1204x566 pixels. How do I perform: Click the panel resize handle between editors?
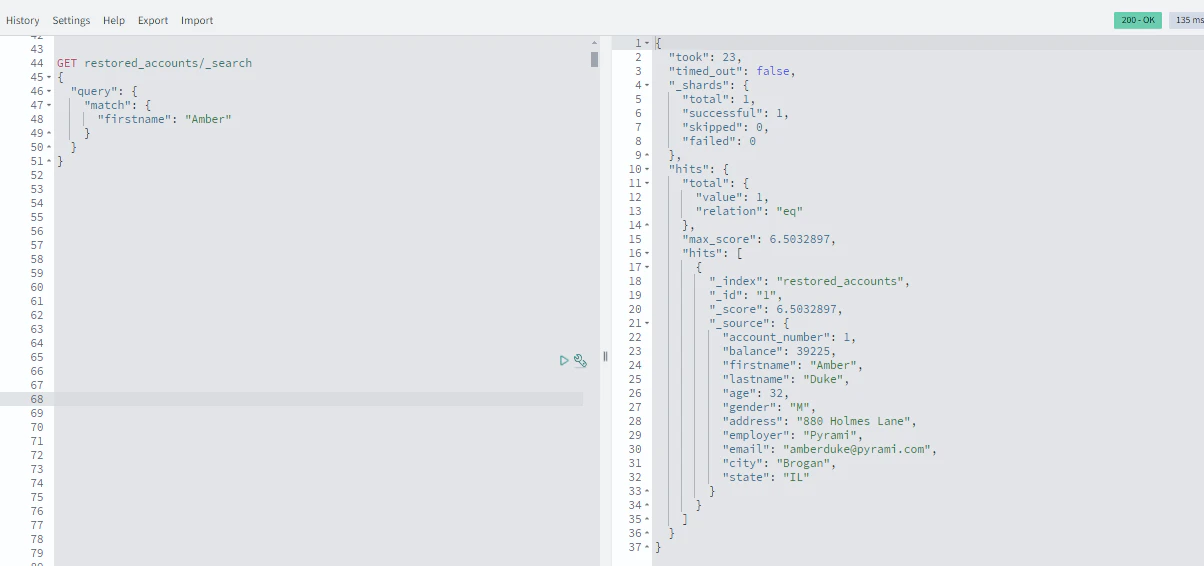[605, 357]
